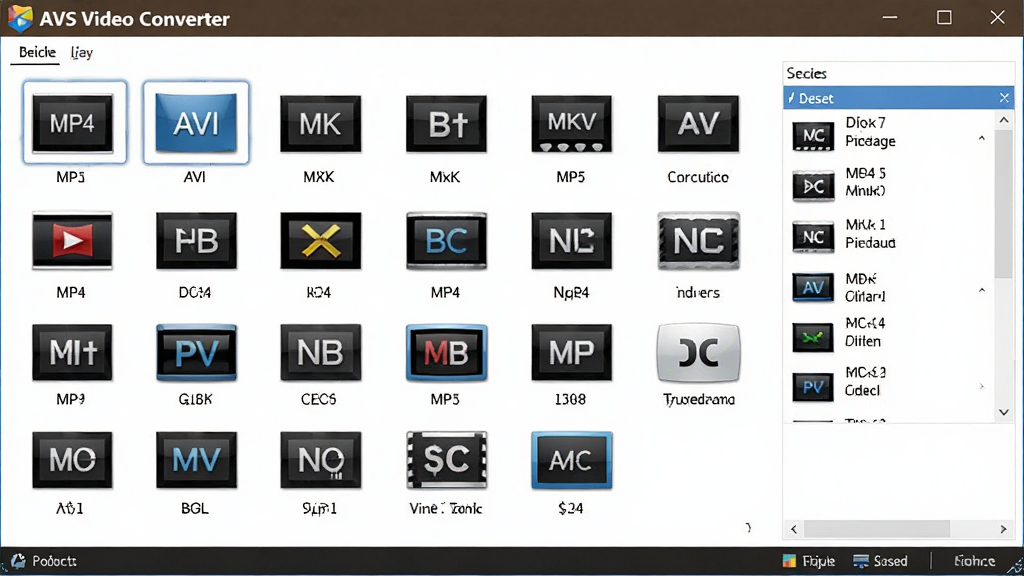Open the red play-button video icon
Image resolution: width=1024 pixels, height=576 pixels.
(72, 240)
